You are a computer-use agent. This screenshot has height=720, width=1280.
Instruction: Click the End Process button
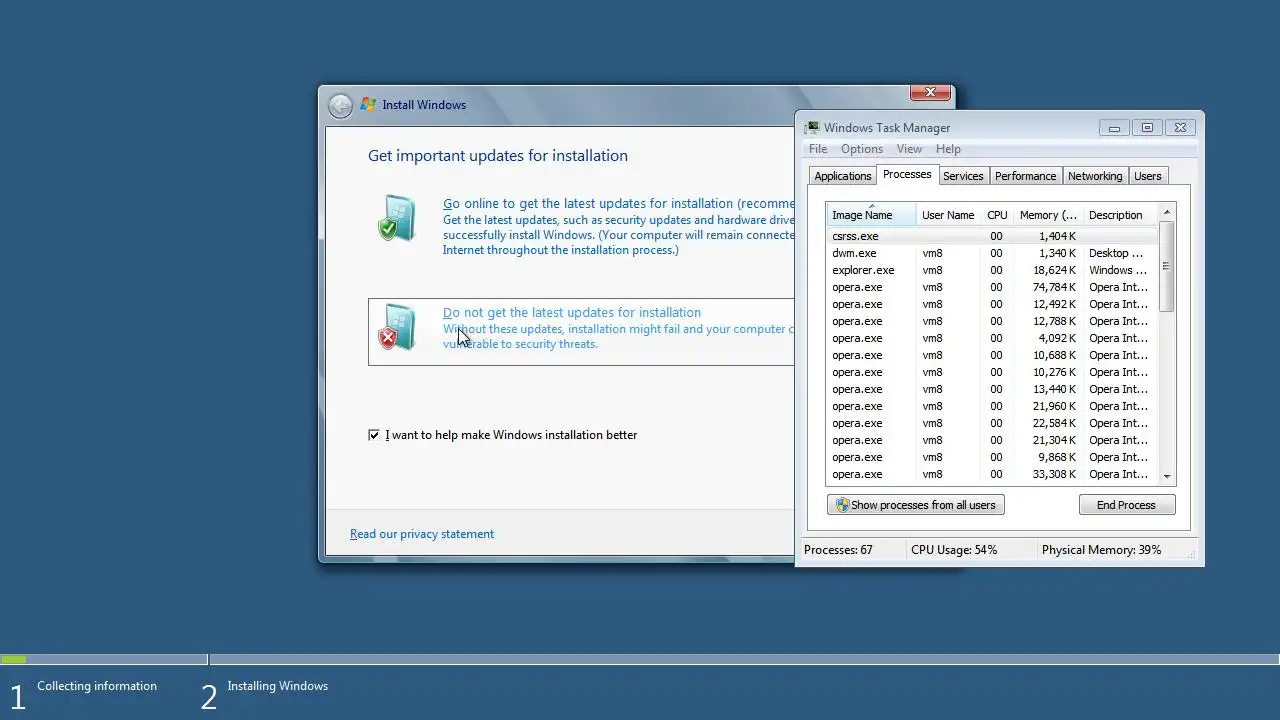tap(1126, 505)
